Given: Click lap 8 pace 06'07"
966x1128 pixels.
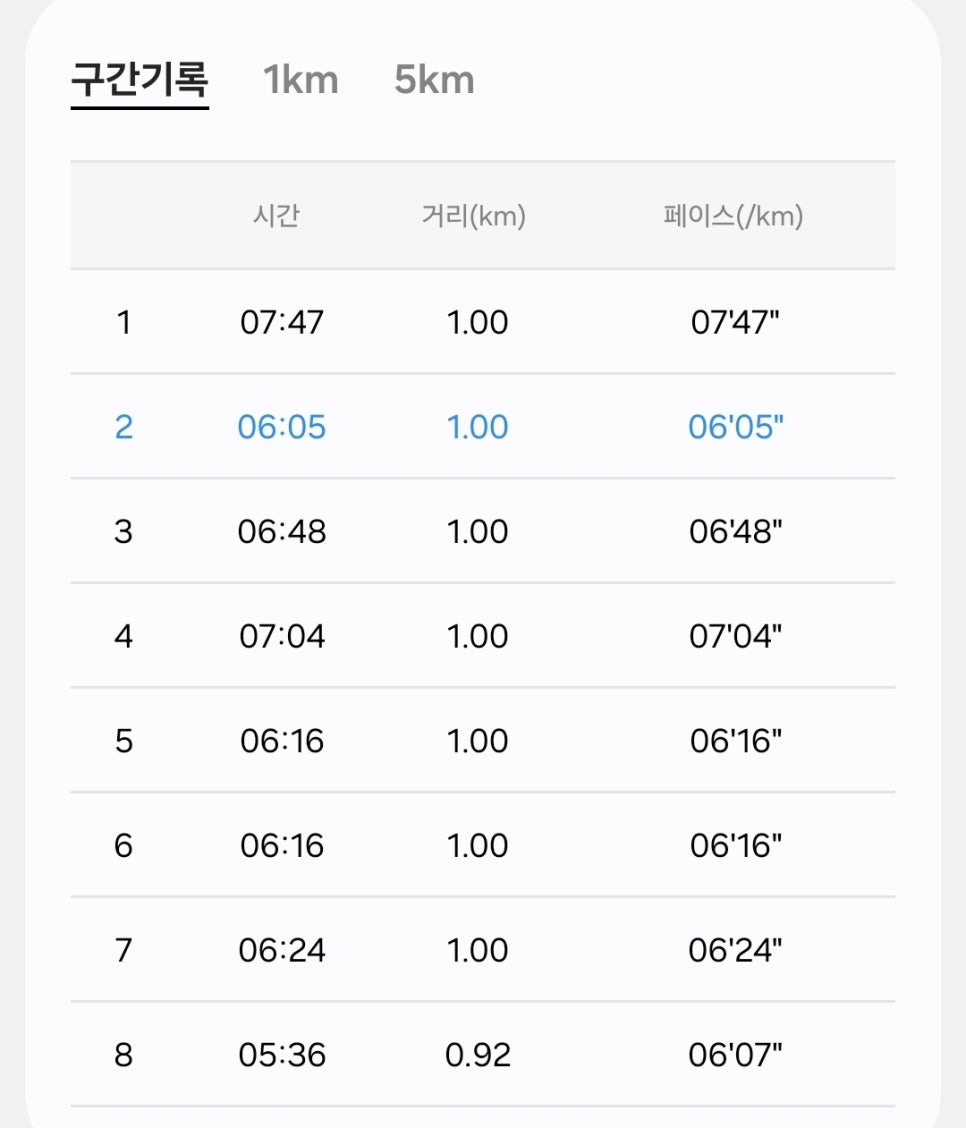Looking at the screenshot, I should click(735, 1055).
